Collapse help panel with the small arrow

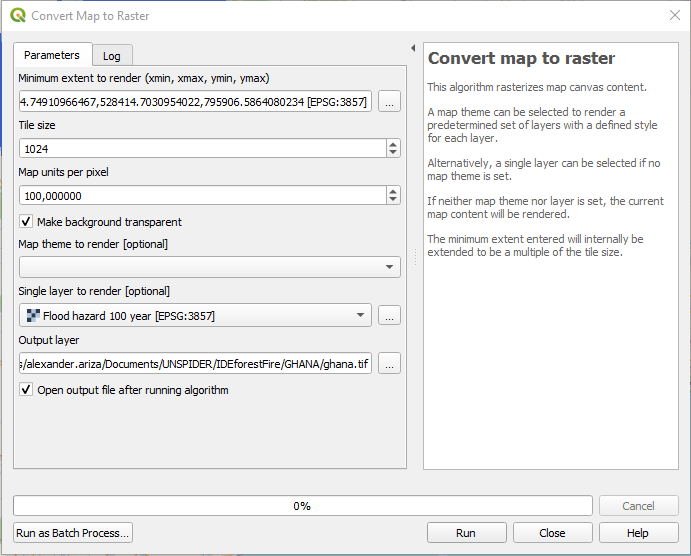413,48
